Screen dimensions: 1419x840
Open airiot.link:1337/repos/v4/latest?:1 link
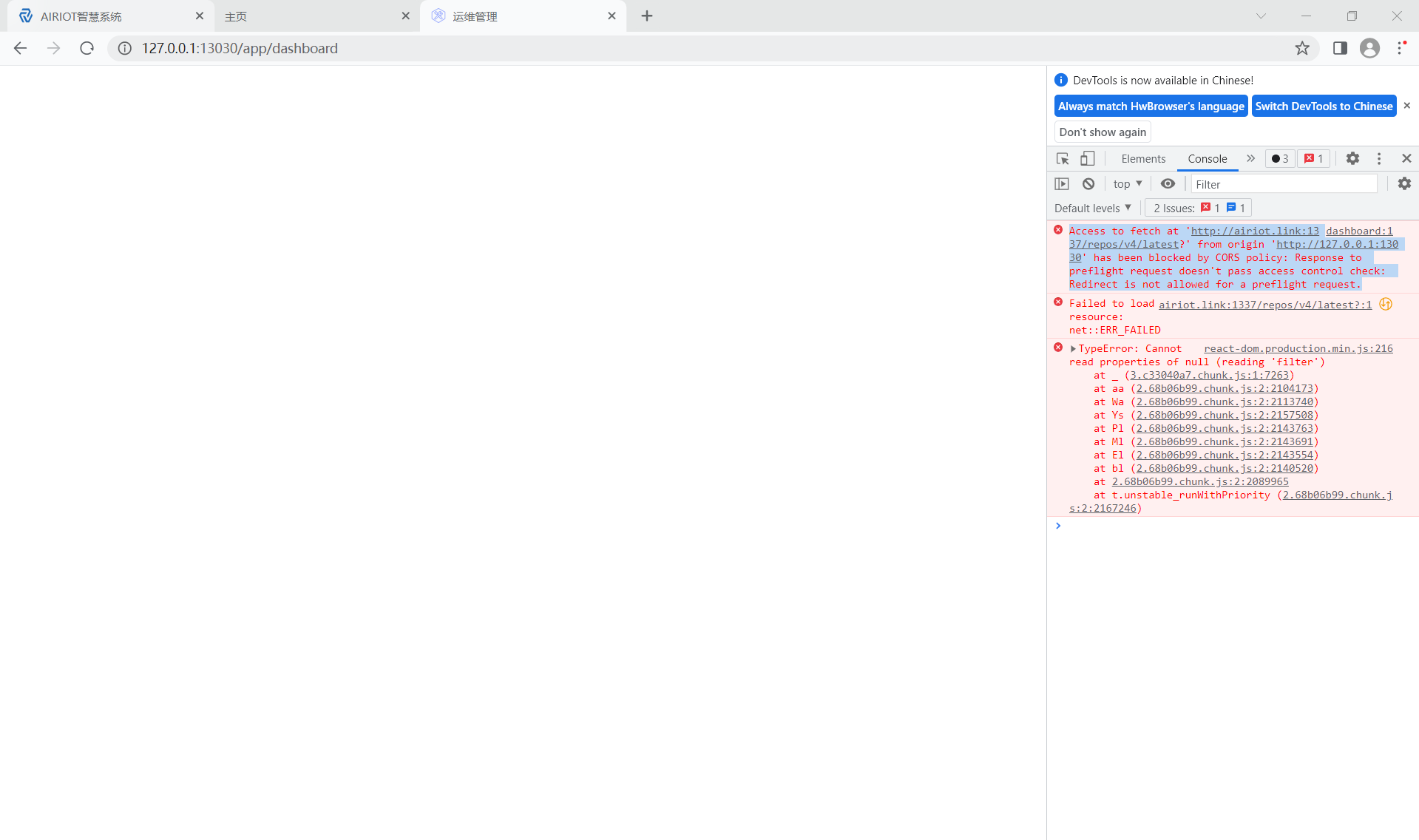coord(1265,305)
